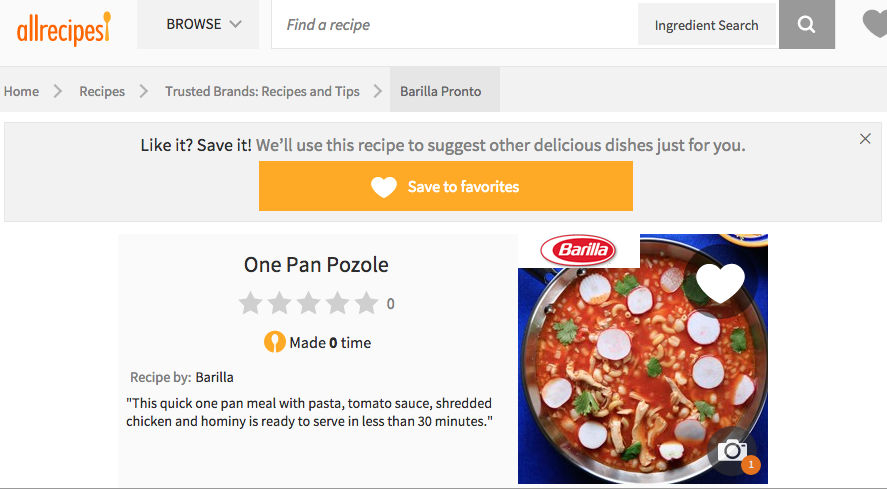The width and height of the screenshot is (887, 489).
Task: Rate the recipe one star
Action: coord(251,303)
